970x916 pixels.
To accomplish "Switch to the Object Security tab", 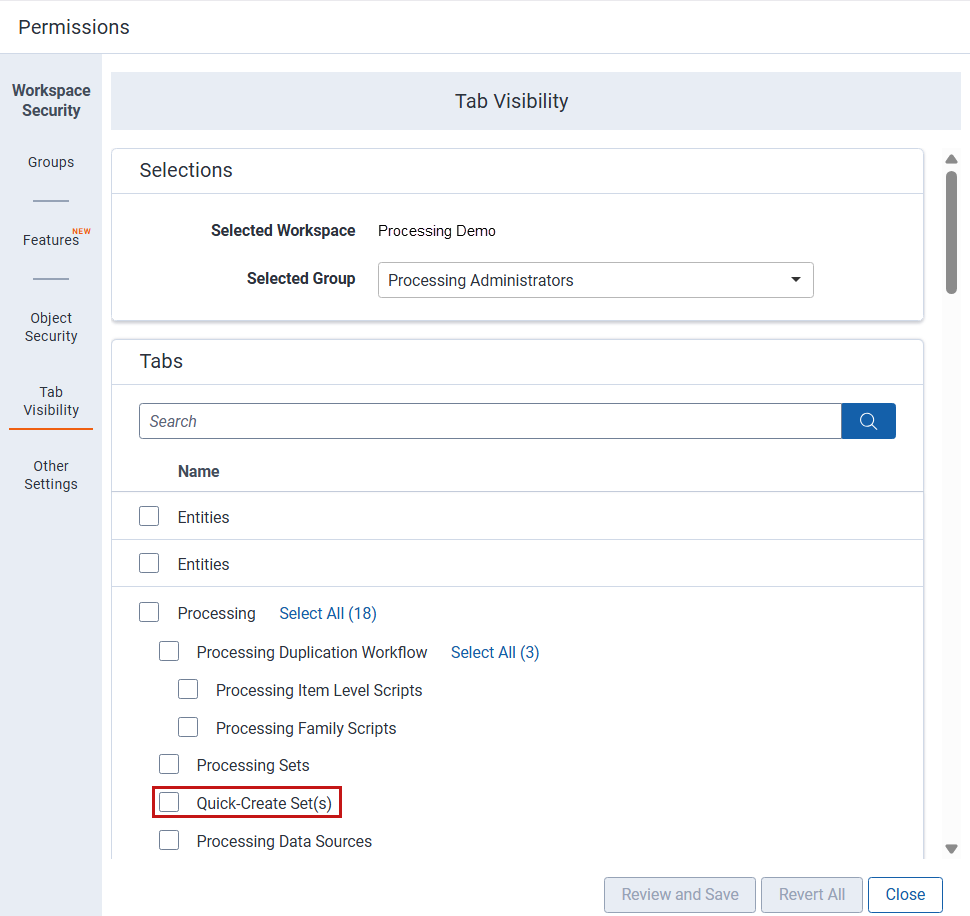I will coord(50,327).
